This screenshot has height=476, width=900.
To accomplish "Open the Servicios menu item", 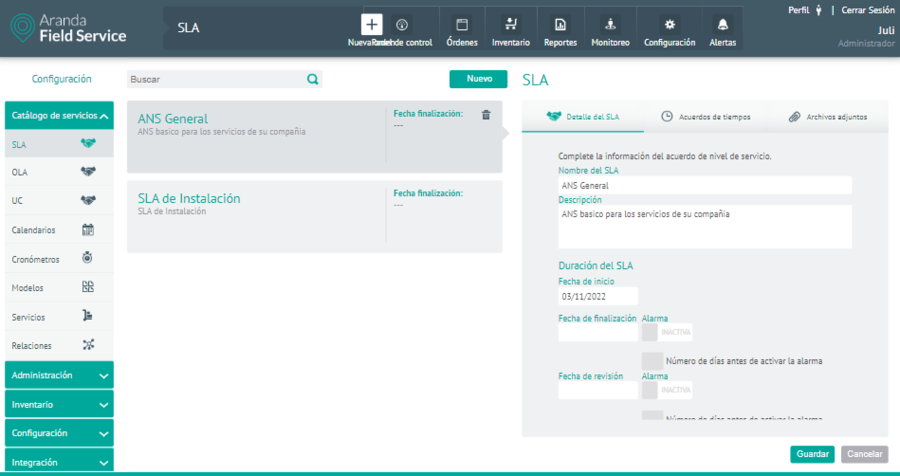I will click(x=59, y=316).
